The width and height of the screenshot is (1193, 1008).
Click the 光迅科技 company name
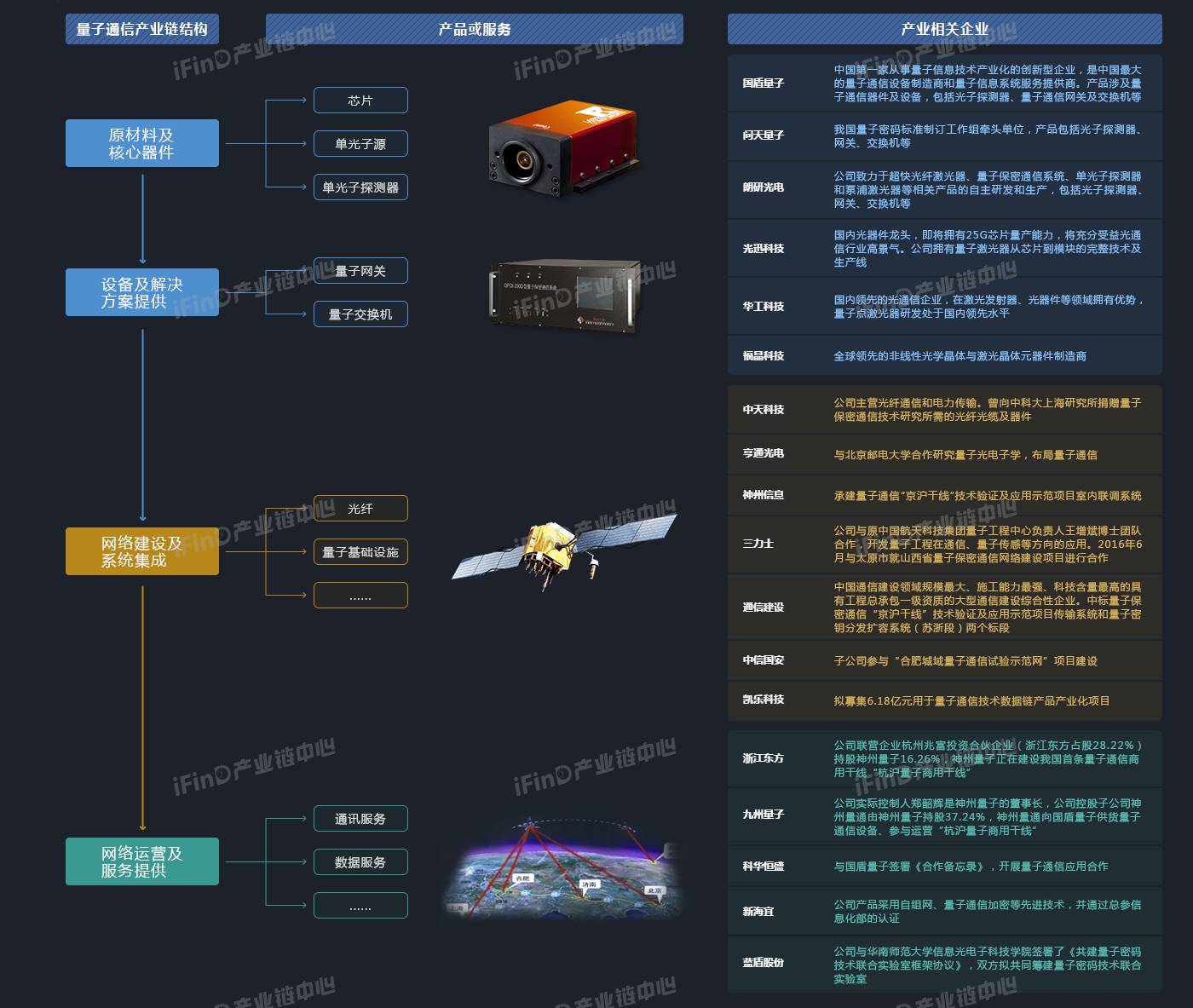763,249
